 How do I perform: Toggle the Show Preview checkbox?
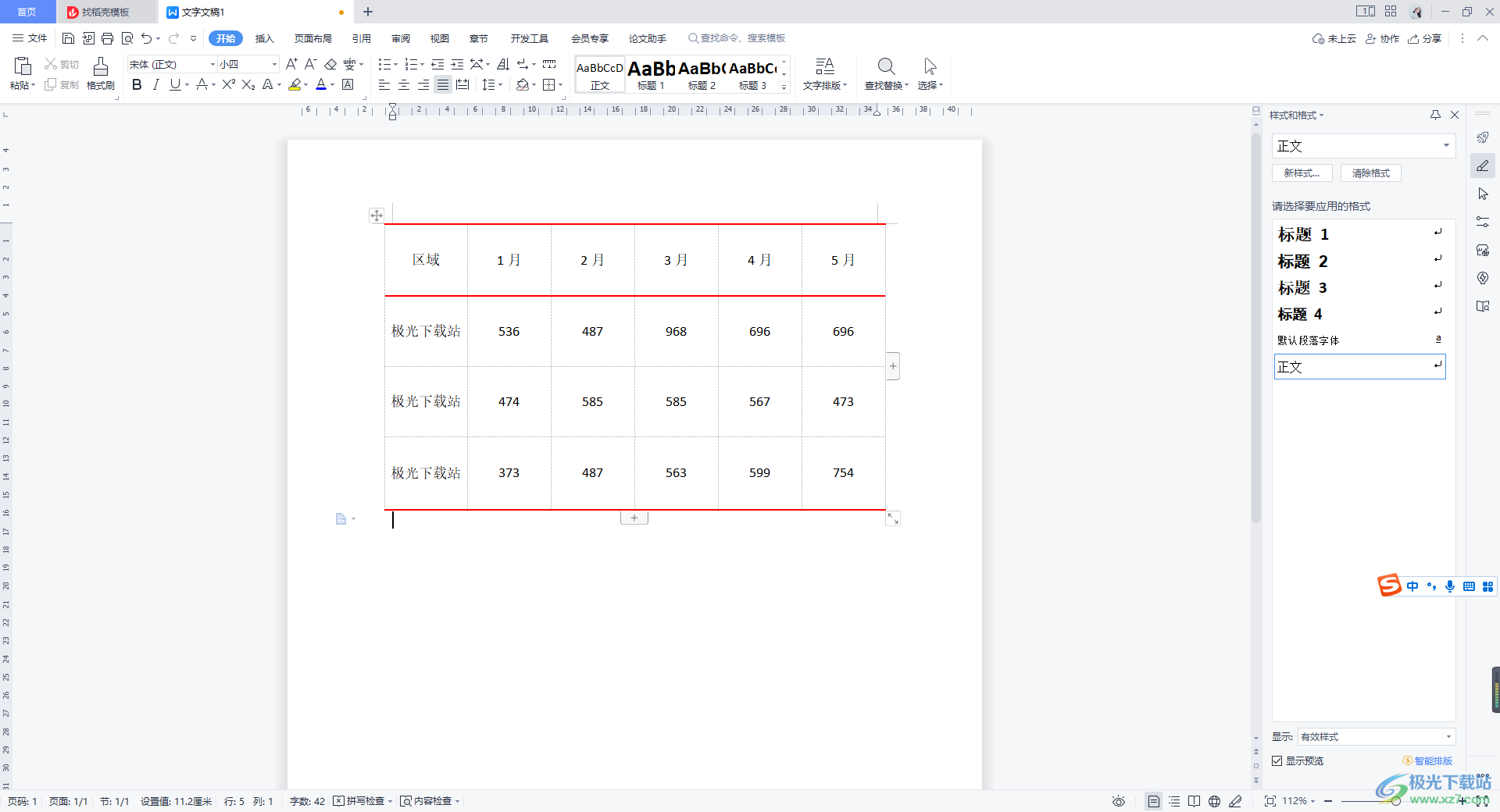pyautogui.click(x=1277, y=760)
